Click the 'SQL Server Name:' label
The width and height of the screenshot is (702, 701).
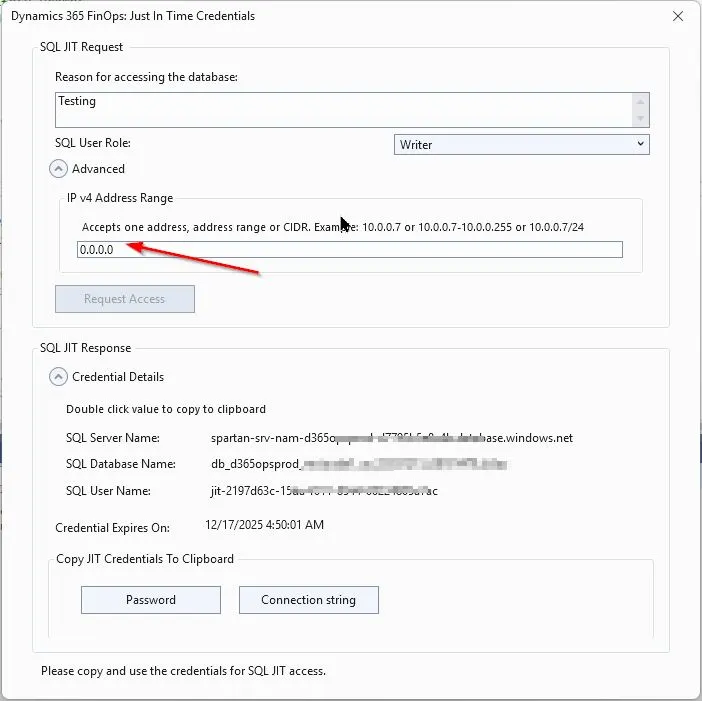(x=113, y=438)
